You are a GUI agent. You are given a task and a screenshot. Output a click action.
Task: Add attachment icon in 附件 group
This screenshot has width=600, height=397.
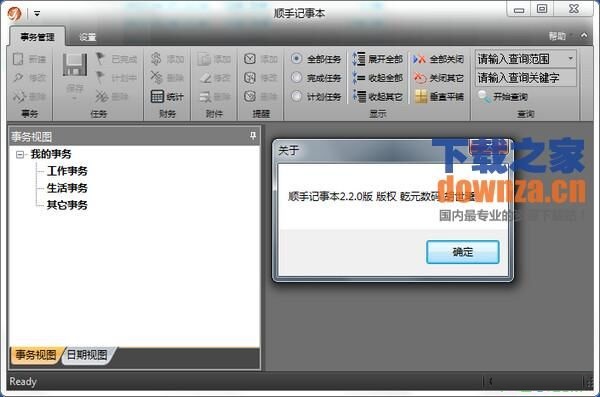(204, 59)
